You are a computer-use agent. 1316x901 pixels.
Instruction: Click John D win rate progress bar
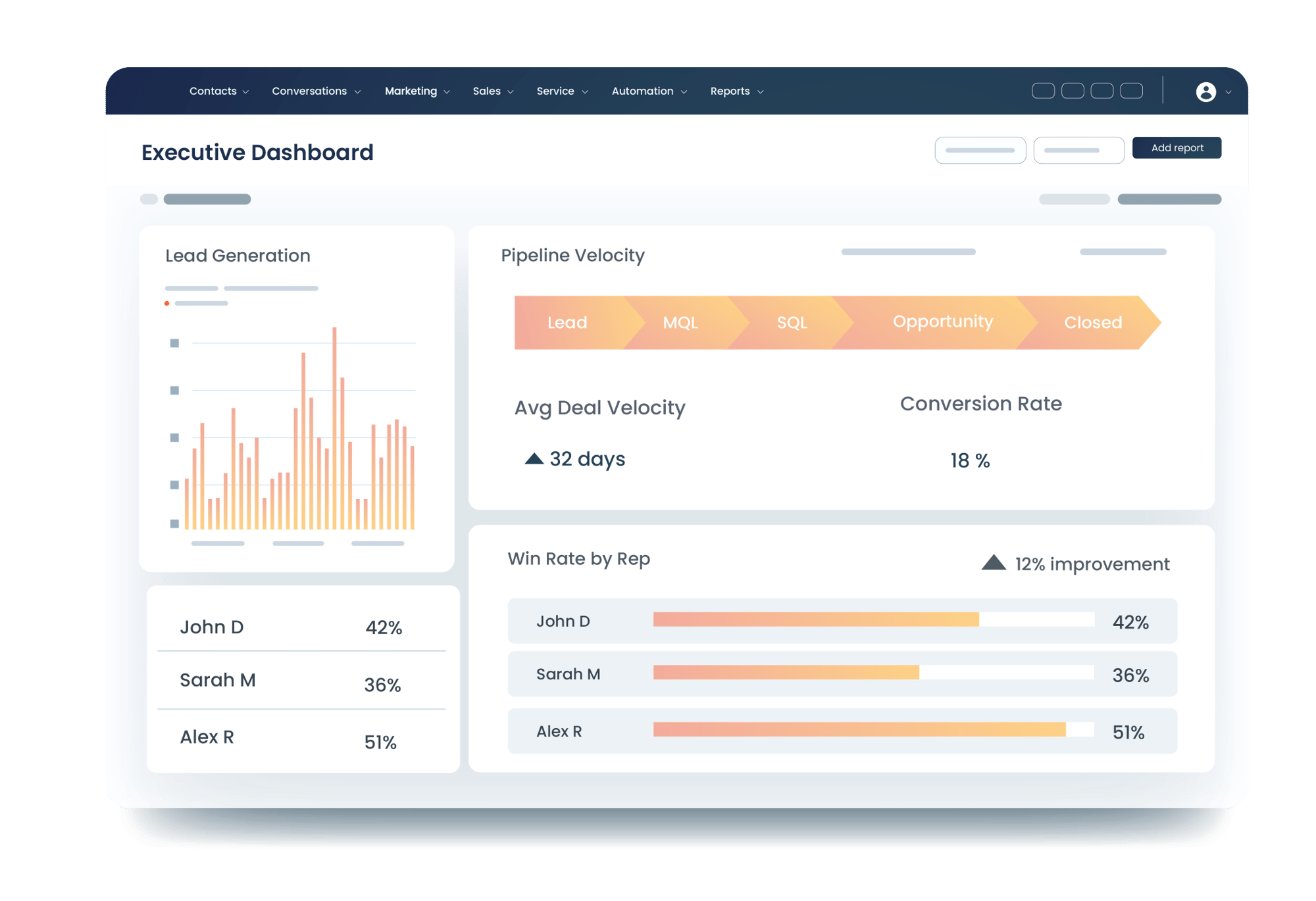click(x=874, y=620)
